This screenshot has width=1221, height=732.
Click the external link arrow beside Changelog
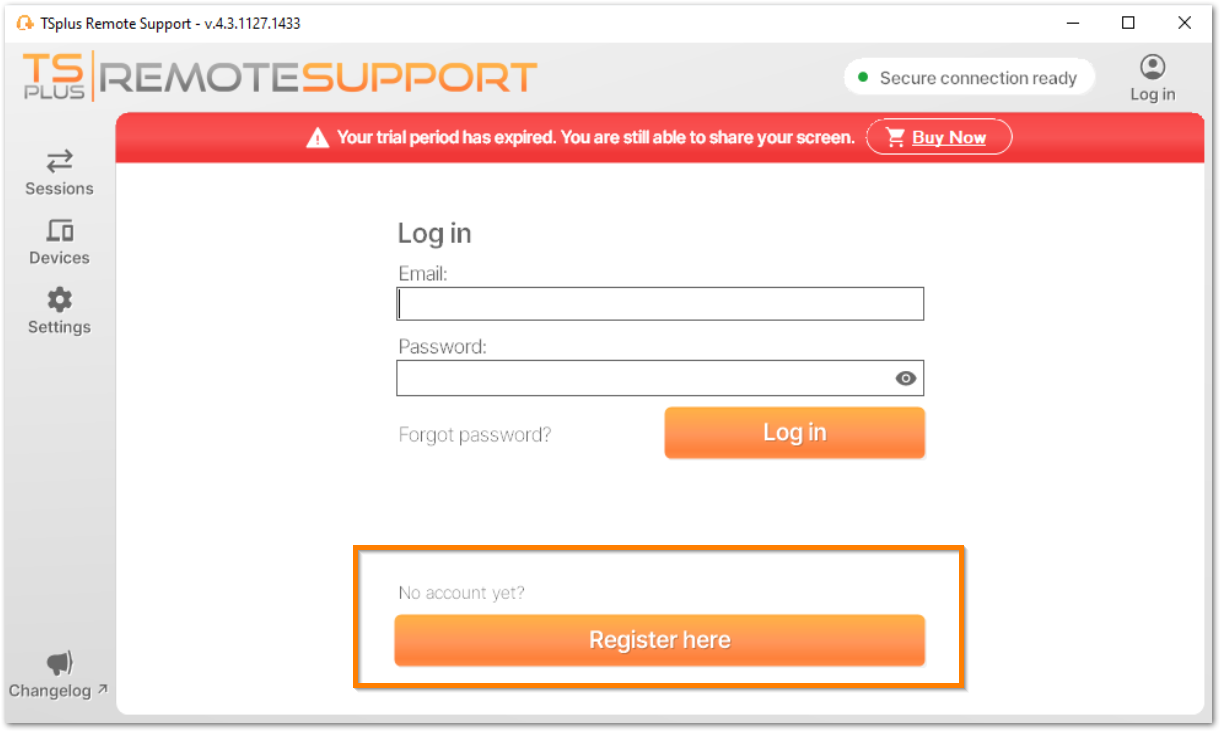pos(102,689)
